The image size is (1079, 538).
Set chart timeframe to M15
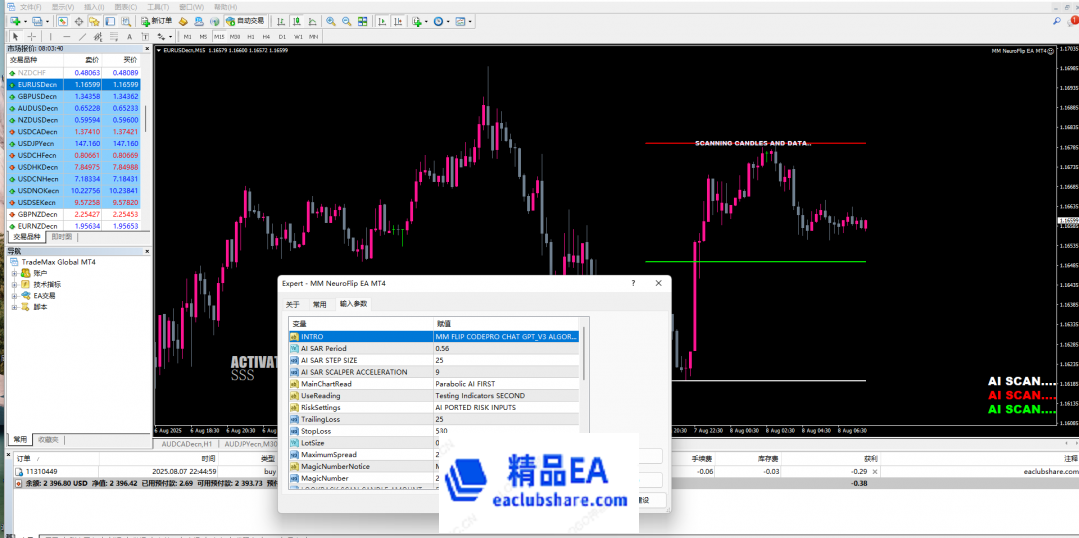tap(218, 37)
